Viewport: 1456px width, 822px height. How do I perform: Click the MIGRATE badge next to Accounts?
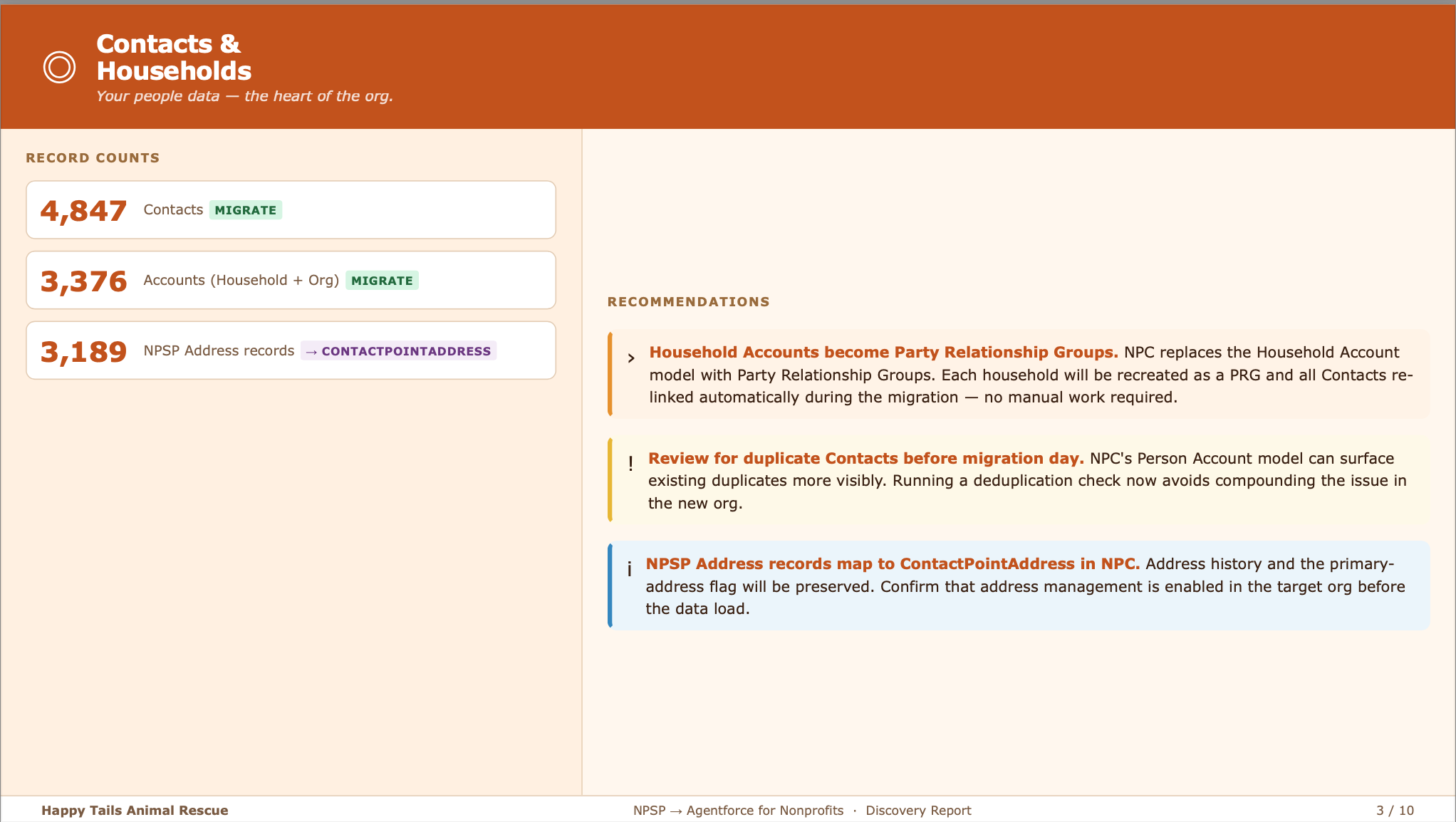point(382,281)
